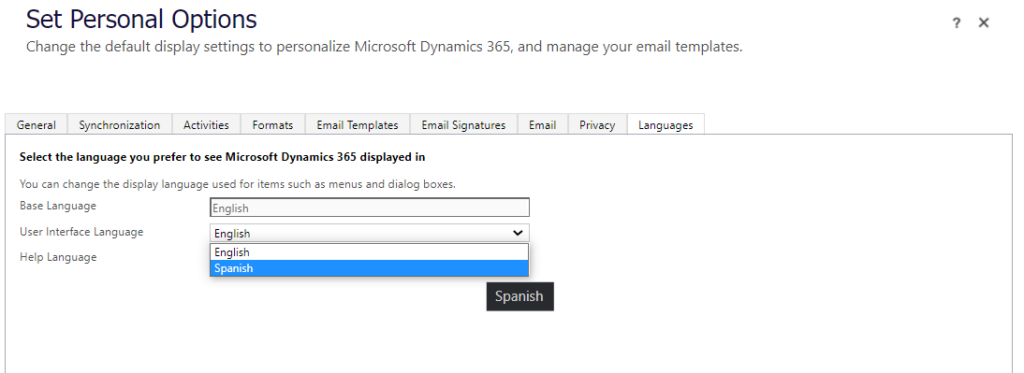This screenshot has height=373, width=1024.
Task: Click the User Interface Language label
Action: pos(82,232)
